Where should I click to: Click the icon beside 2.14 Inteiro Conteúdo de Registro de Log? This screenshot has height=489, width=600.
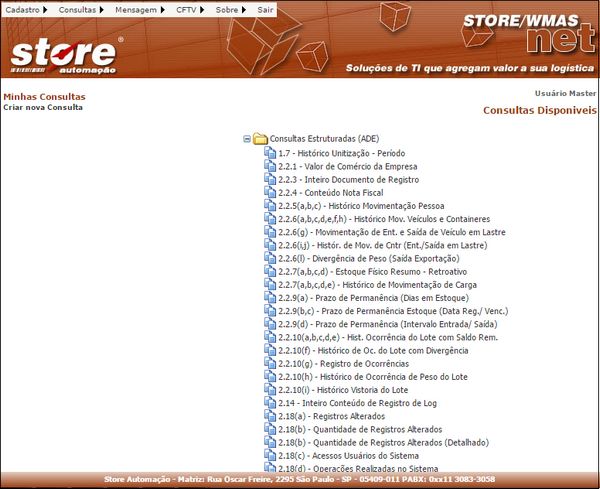[x=269, y=401]
